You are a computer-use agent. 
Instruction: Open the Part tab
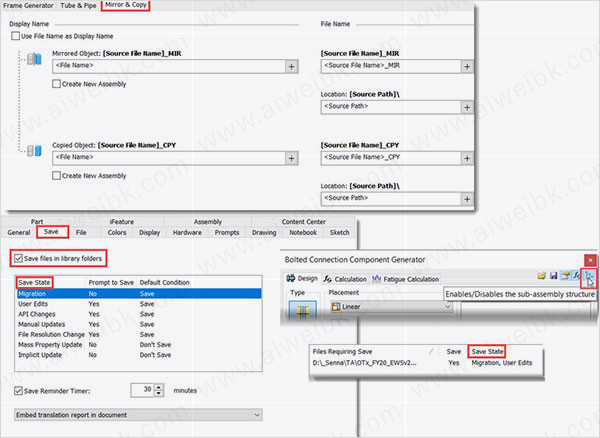point(37,221)
